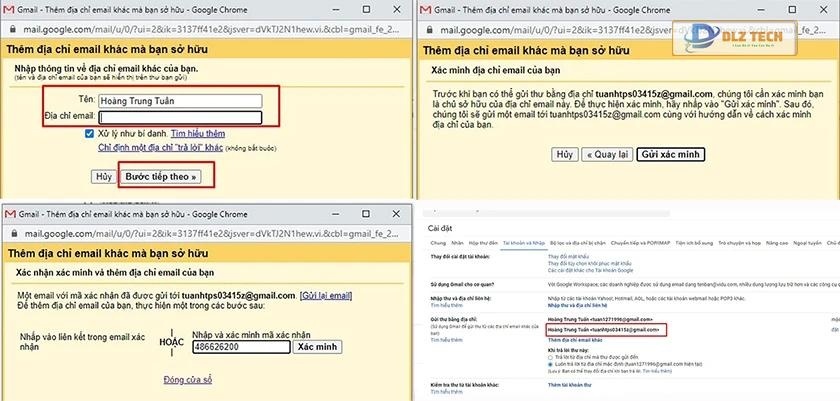Screen dimensions: 840x401
Task: Click lock icon in the name entry window
Action: pos(10,30)
